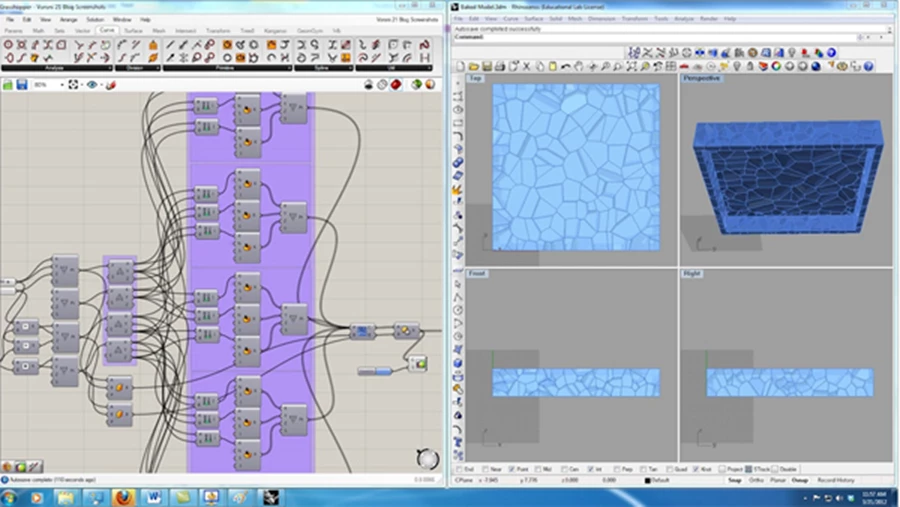
Task: Click the Record History status button
Action: [838, 480]
